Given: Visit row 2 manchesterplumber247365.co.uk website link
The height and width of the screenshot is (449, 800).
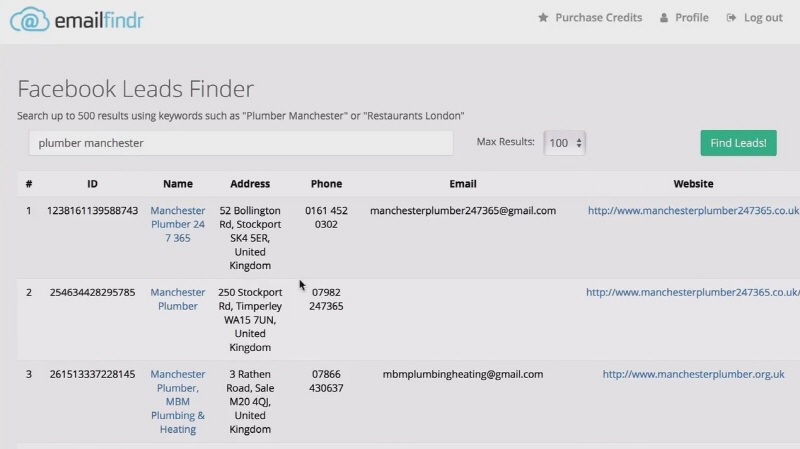Looking at the screenshot, I should tap(693, 292).
